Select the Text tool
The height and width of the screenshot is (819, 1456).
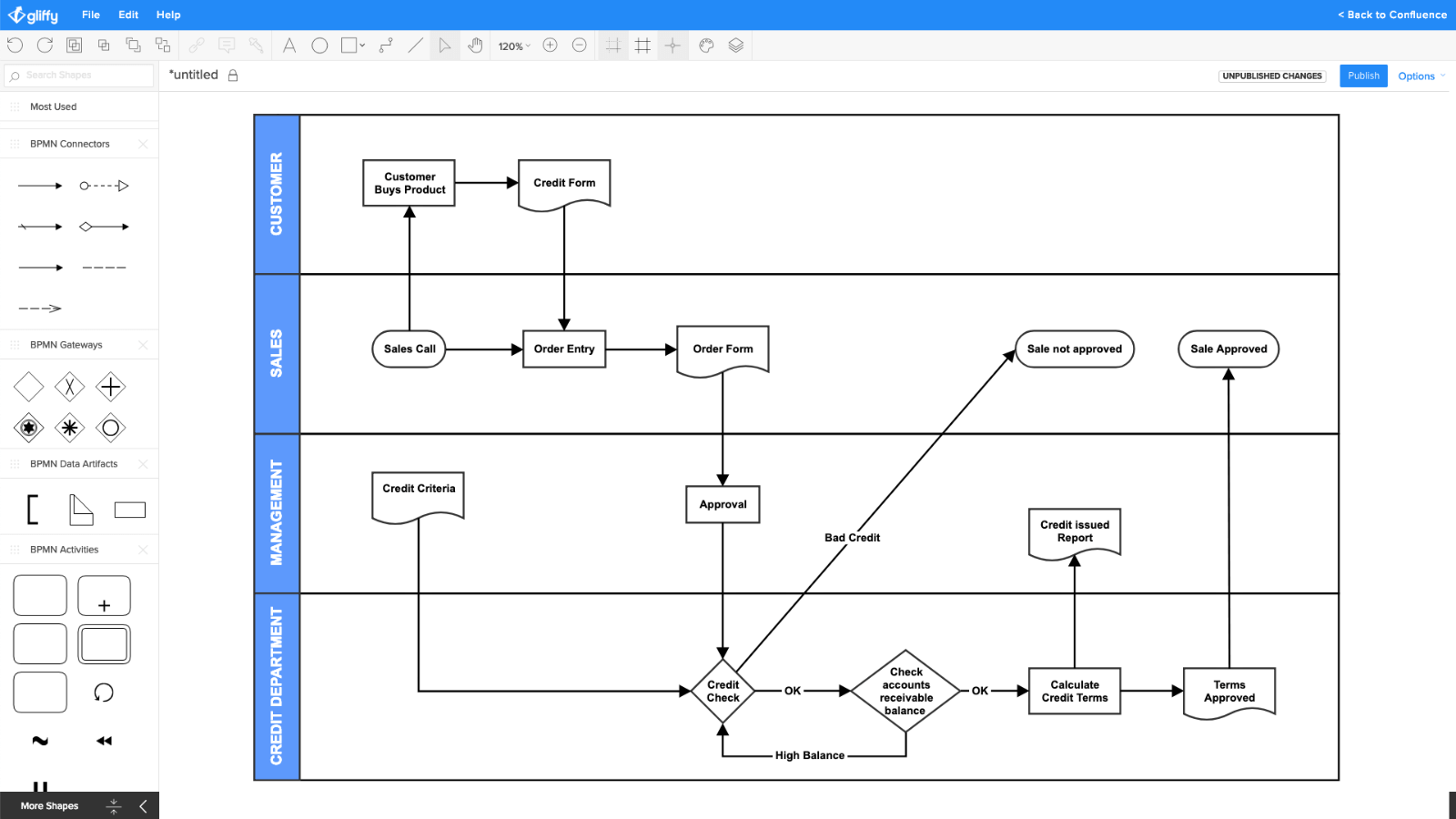288,45
